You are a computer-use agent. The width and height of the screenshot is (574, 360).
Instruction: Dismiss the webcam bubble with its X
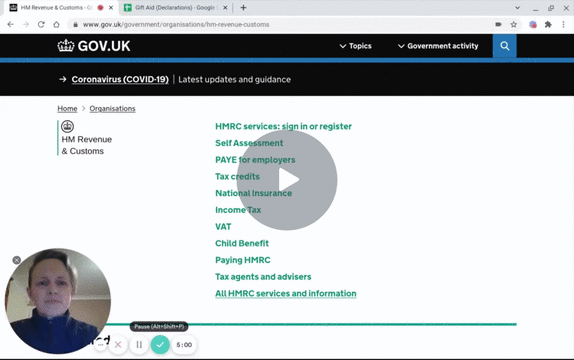tap(16, 260)
